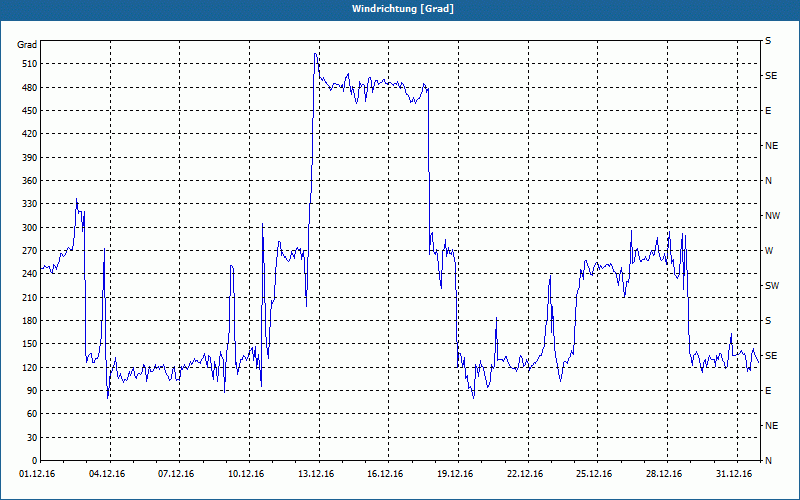Screen dimensions: 800x500
Task: Select the SE label just above the 480 line
Action: pos(771,76)
